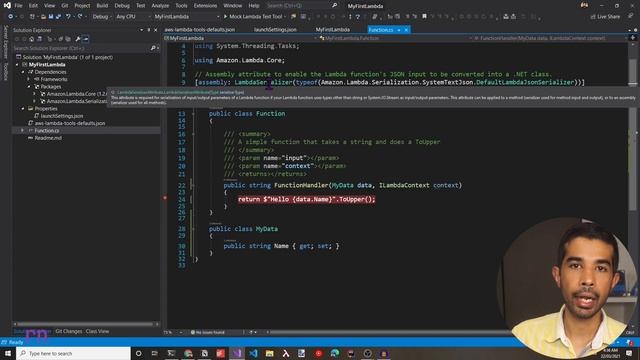Switch to MyFirstLambda editor tab

(333, 30)
